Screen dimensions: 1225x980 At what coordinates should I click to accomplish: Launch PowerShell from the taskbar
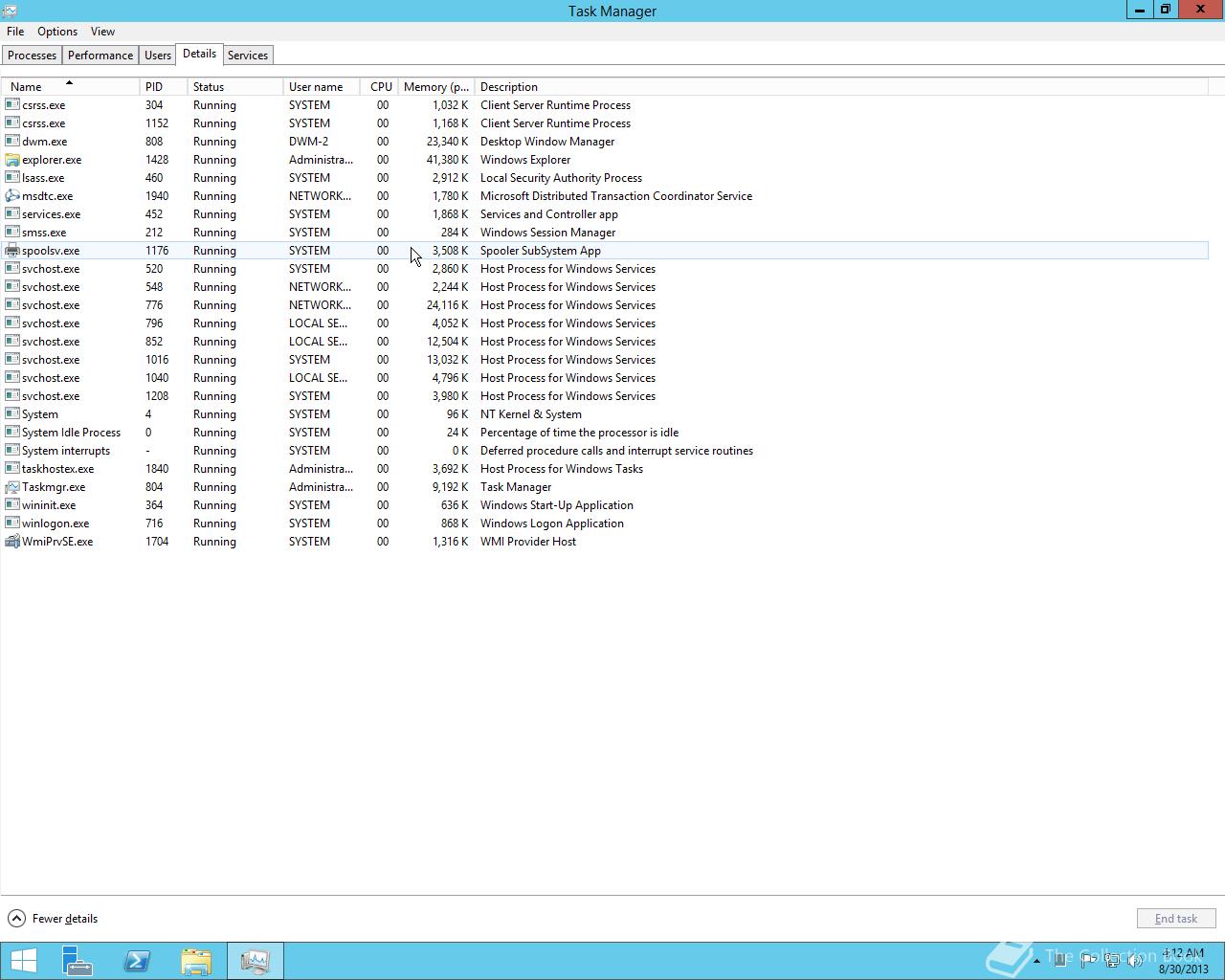click(137, 961)
